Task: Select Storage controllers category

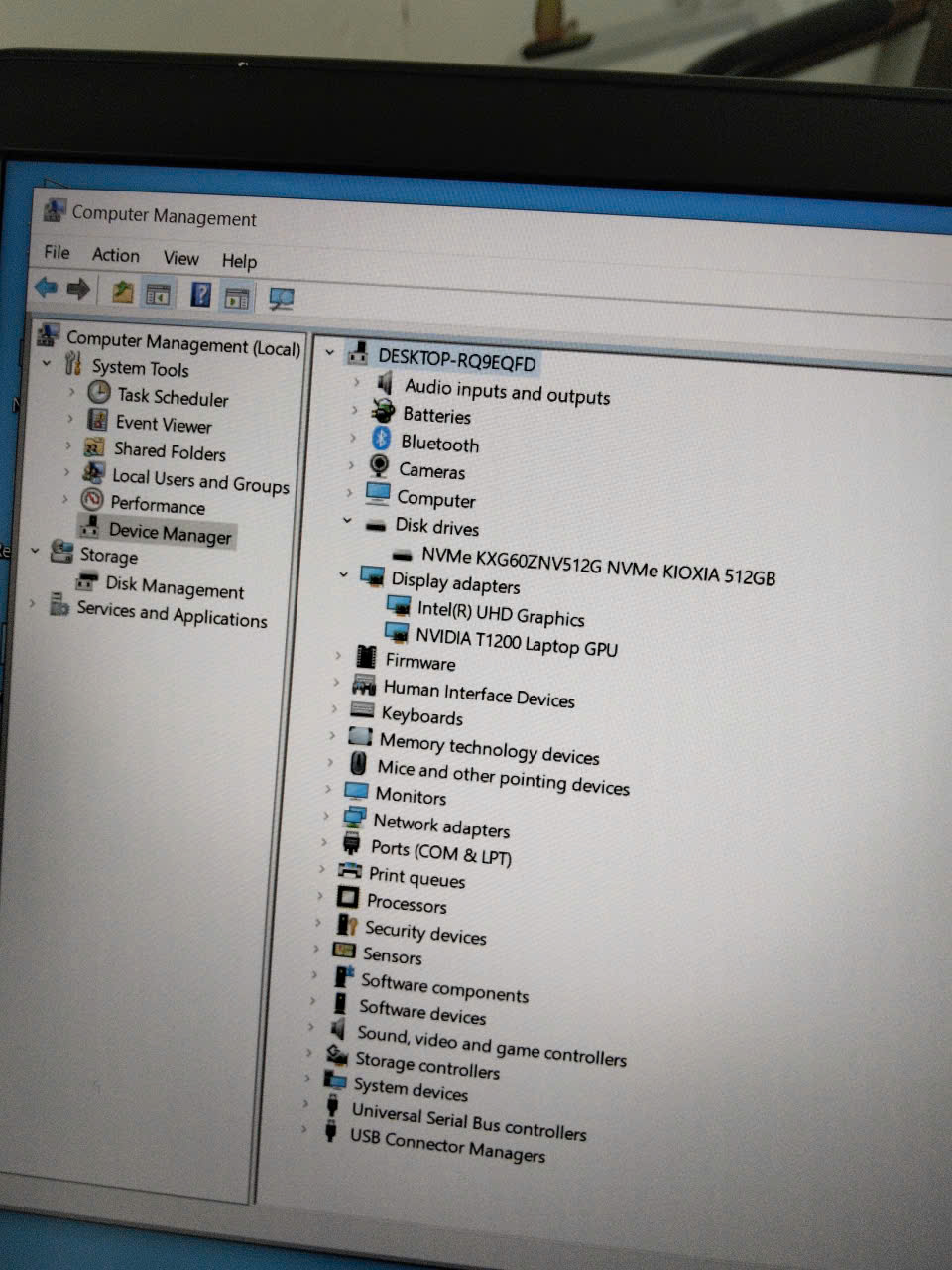Action: click(x=427, y=1065)
